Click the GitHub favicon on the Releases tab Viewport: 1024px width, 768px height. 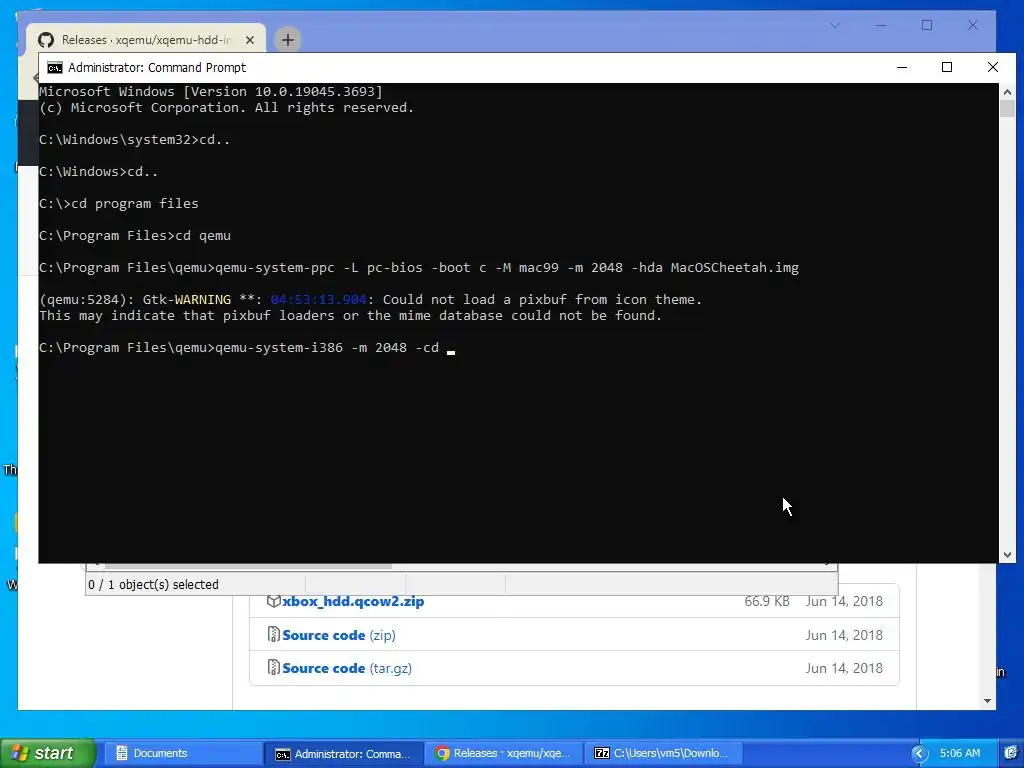(x=46, y=40)
